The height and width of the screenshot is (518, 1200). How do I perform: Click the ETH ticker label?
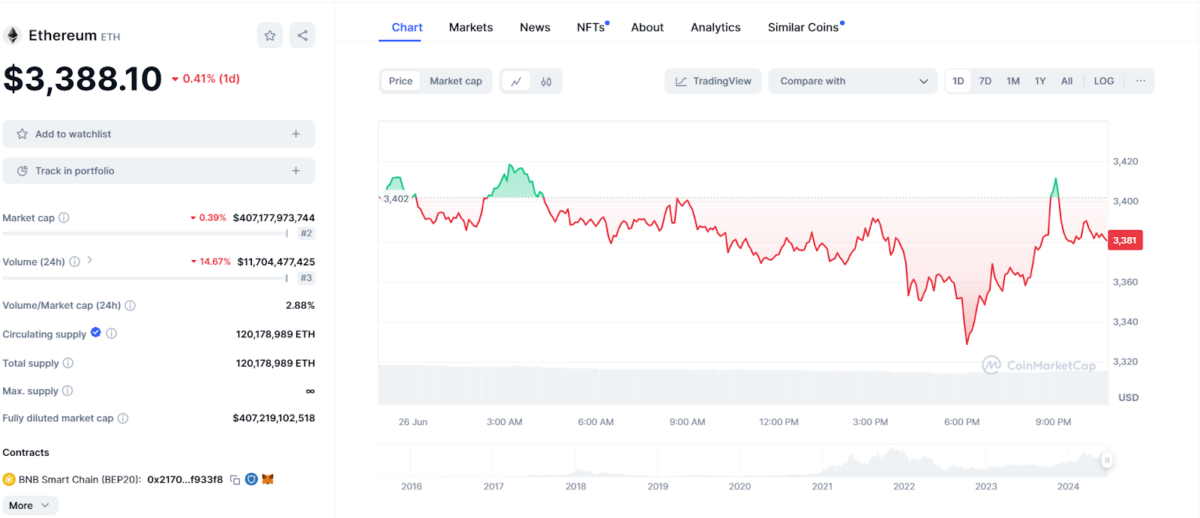click(111, 36)
